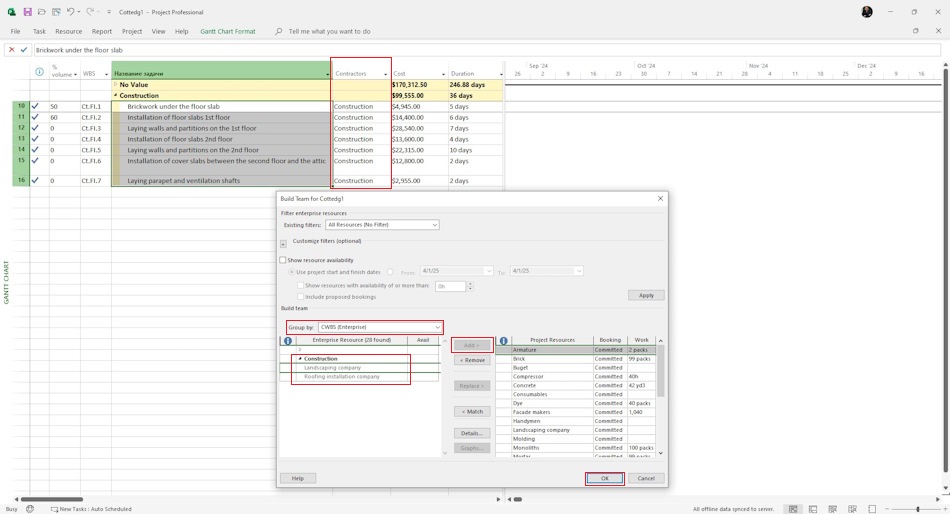Click Cancel in Build Team dialog
This screenshot has width=950, height=514.
pyautogui.click(x=646, y=478)
